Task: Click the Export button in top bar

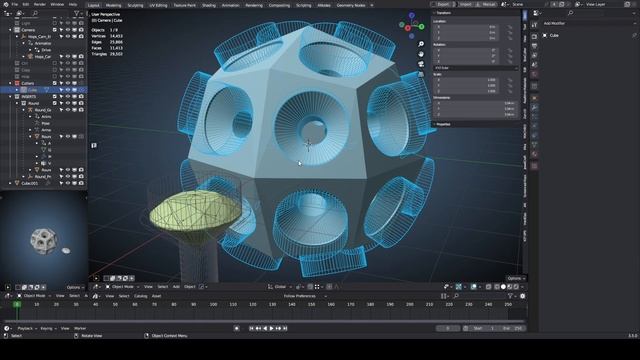Action: (x=442, y=4)
